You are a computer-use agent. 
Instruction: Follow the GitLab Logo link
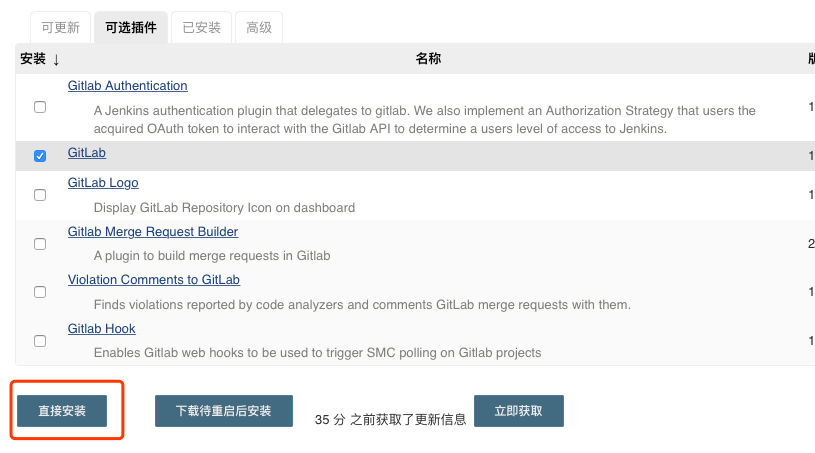click(x=103, y=183)
